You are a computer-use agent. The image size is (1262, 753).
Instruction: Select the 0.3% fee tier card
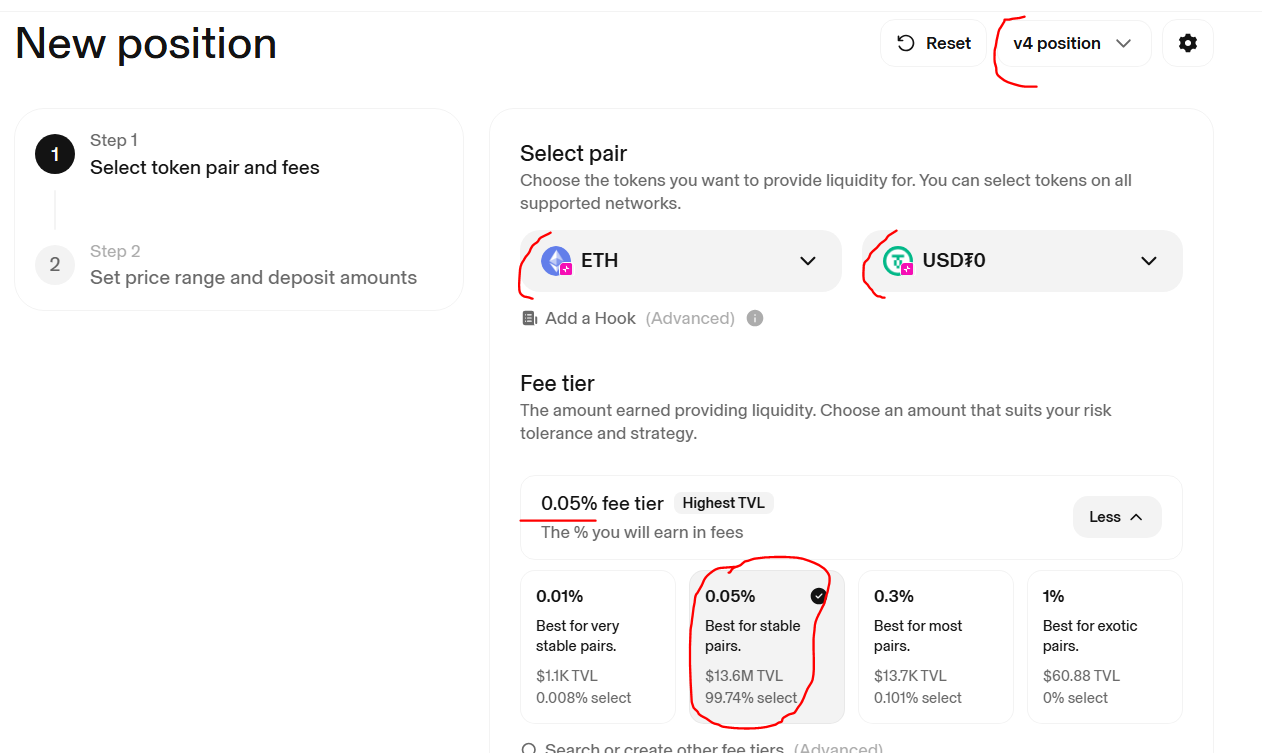coord(936,646)
